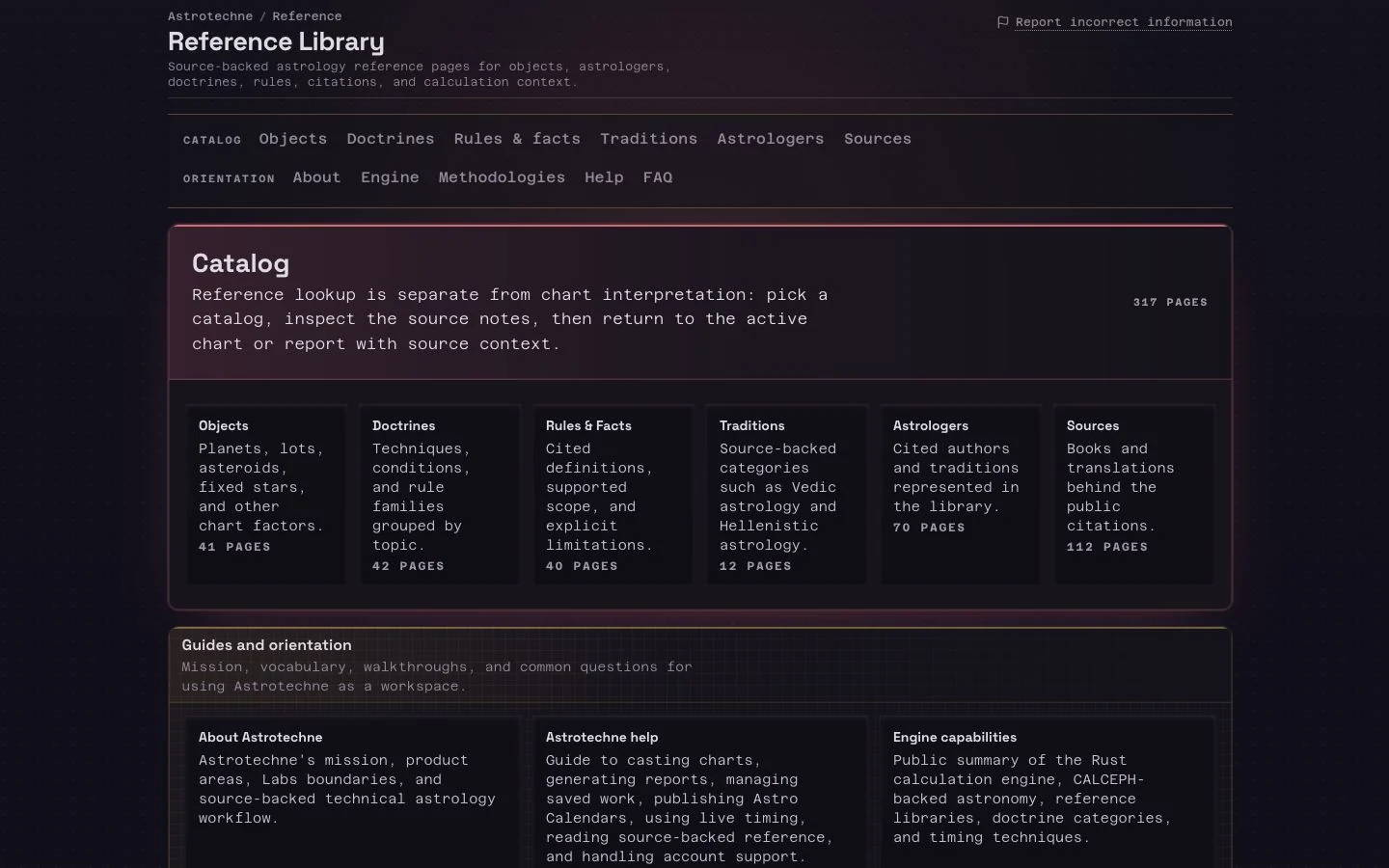Click the Catalog section heading
Viewport: 1389px width, 868px height.
[x=240, y=263]
